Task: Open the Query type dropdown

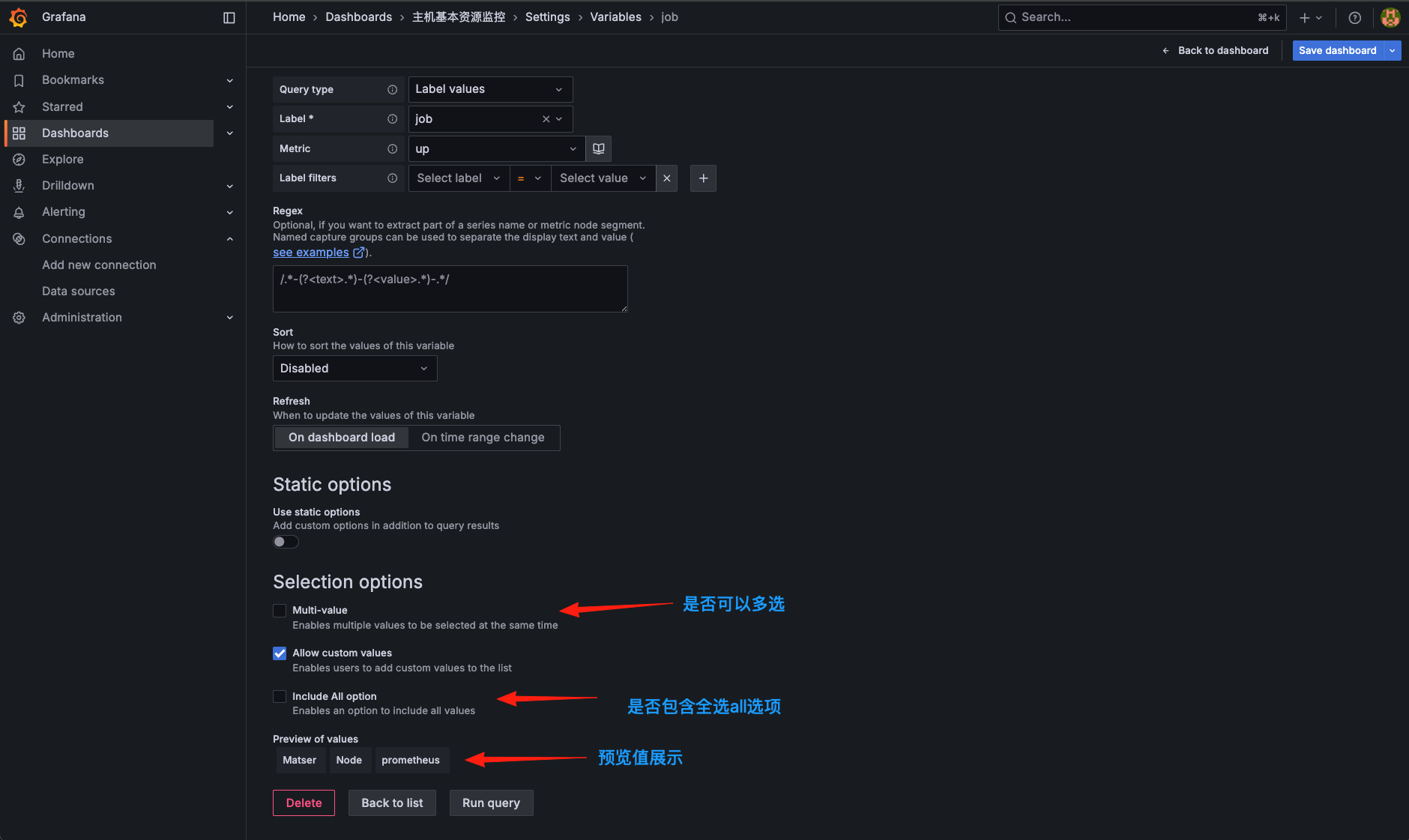Action: click(x=489, y=88)
